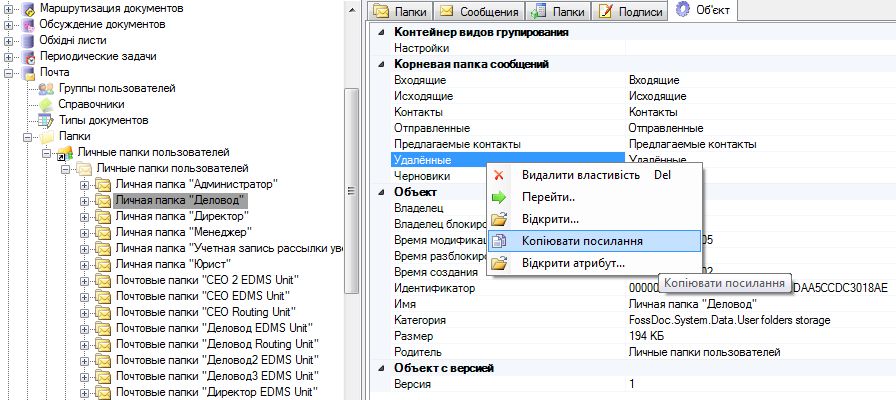Screen dimensions: 896x400
Task: Open the Подписи tab
Action: (x=630, y=12)
